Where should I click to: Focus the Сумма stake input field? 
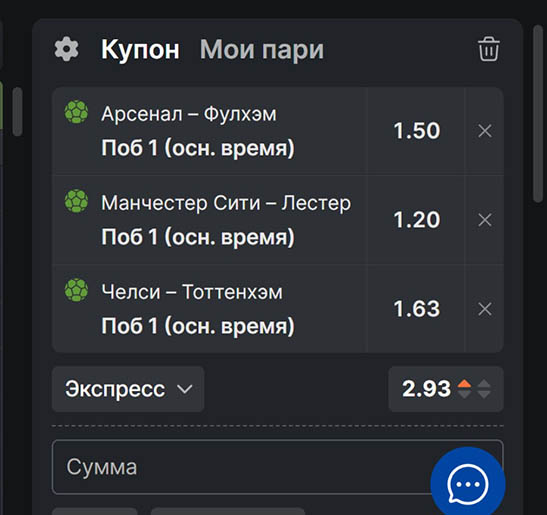click(x=277, y=467)
